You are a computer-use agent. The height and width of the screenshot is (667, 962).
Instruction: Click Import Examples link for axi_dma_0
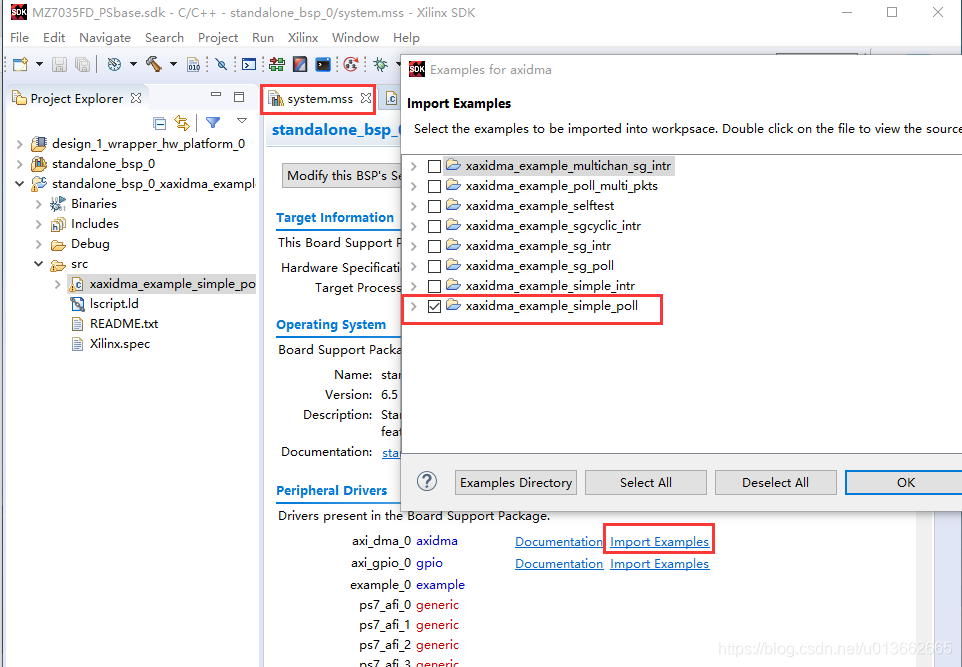point(660,542)
